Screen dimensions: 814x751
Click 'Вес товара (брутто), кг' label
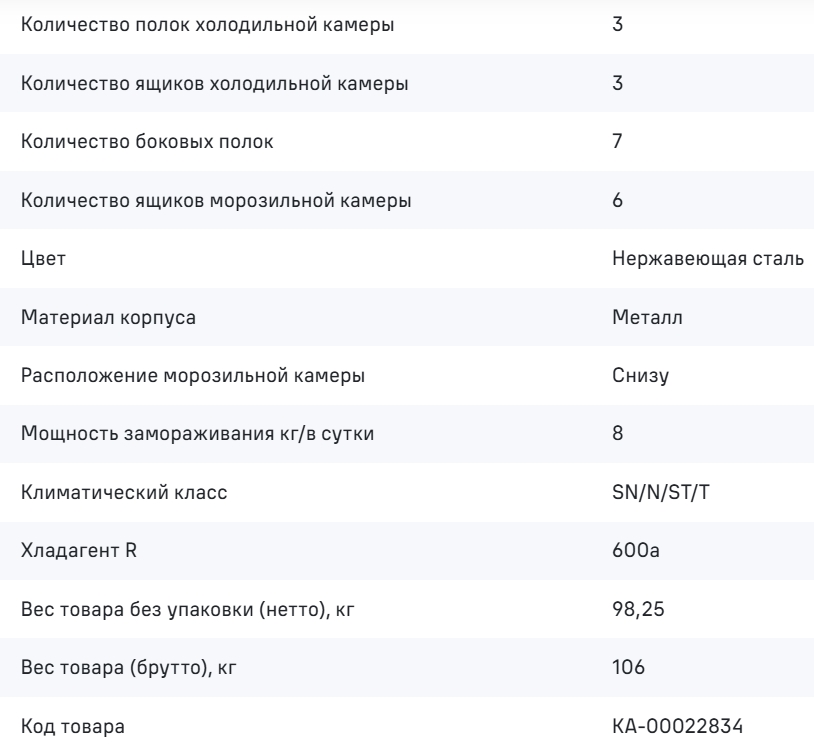click(x=128, y=667)
